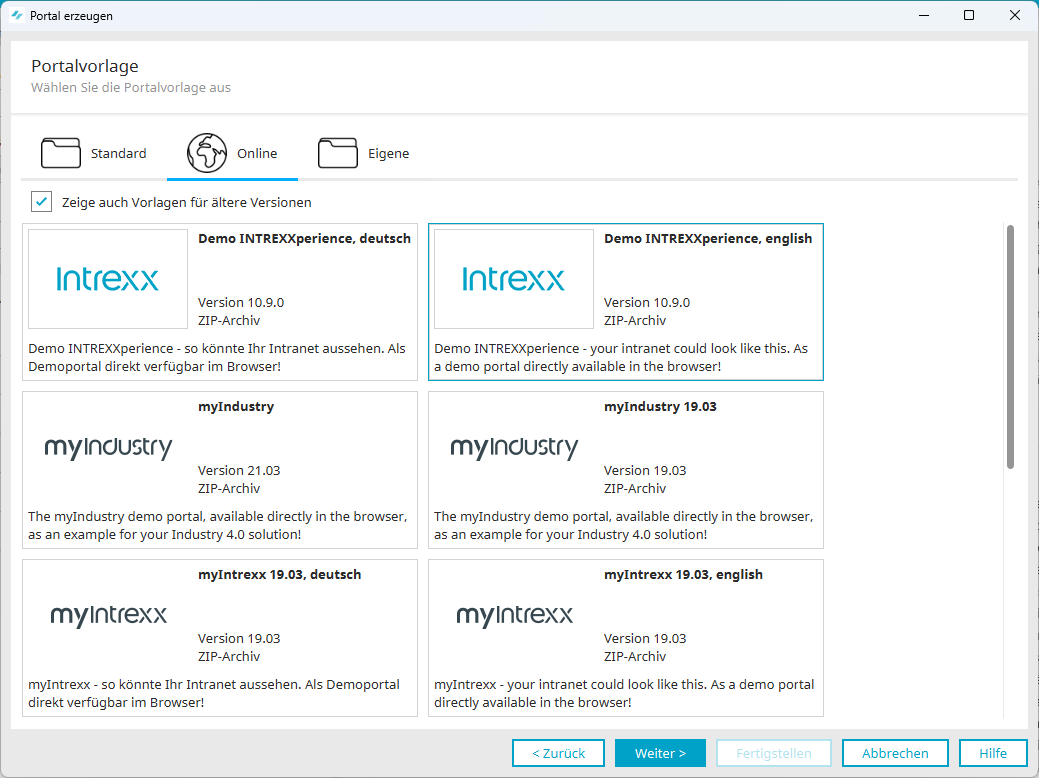1039x778 pixels.
Task: Click the Intrexx logo of deutsch demo
Action: [x=108, y=279]
